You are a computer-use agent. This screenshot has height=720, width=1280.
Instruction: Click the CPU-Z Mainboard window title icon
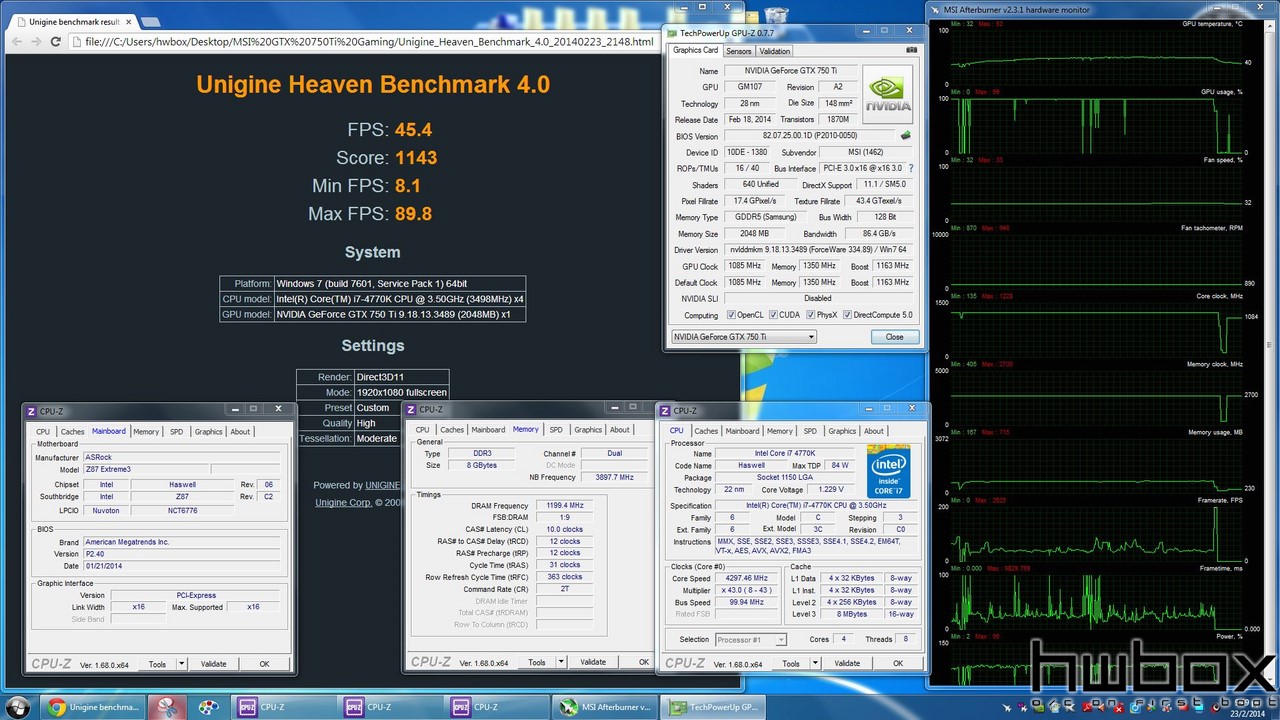pyautogui.click(x=31, y=411)
